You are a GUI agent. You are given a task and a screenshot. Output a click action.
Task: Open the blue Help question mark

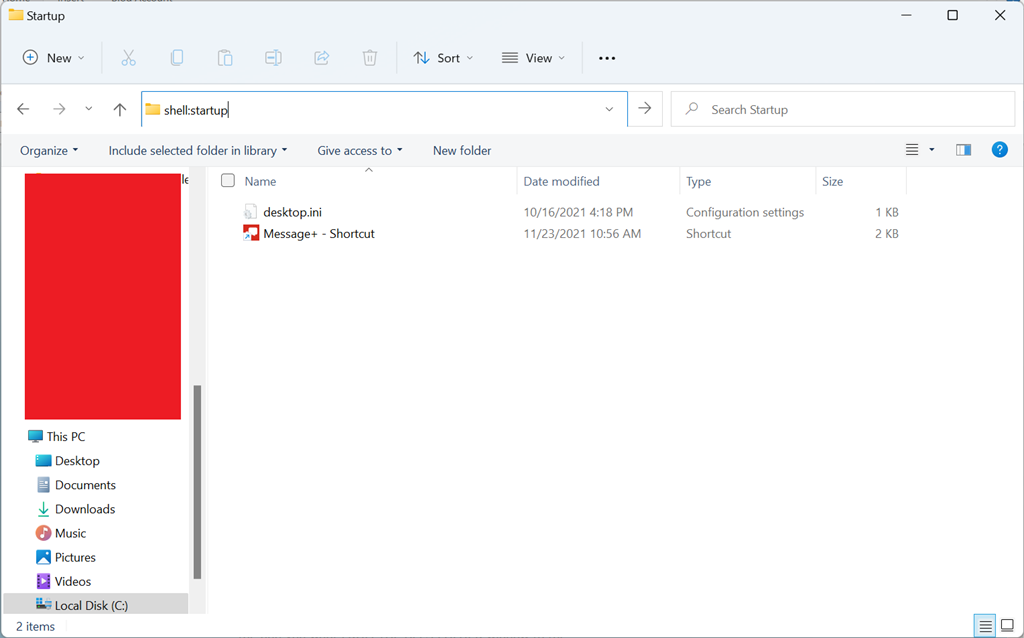coord(998,150)
